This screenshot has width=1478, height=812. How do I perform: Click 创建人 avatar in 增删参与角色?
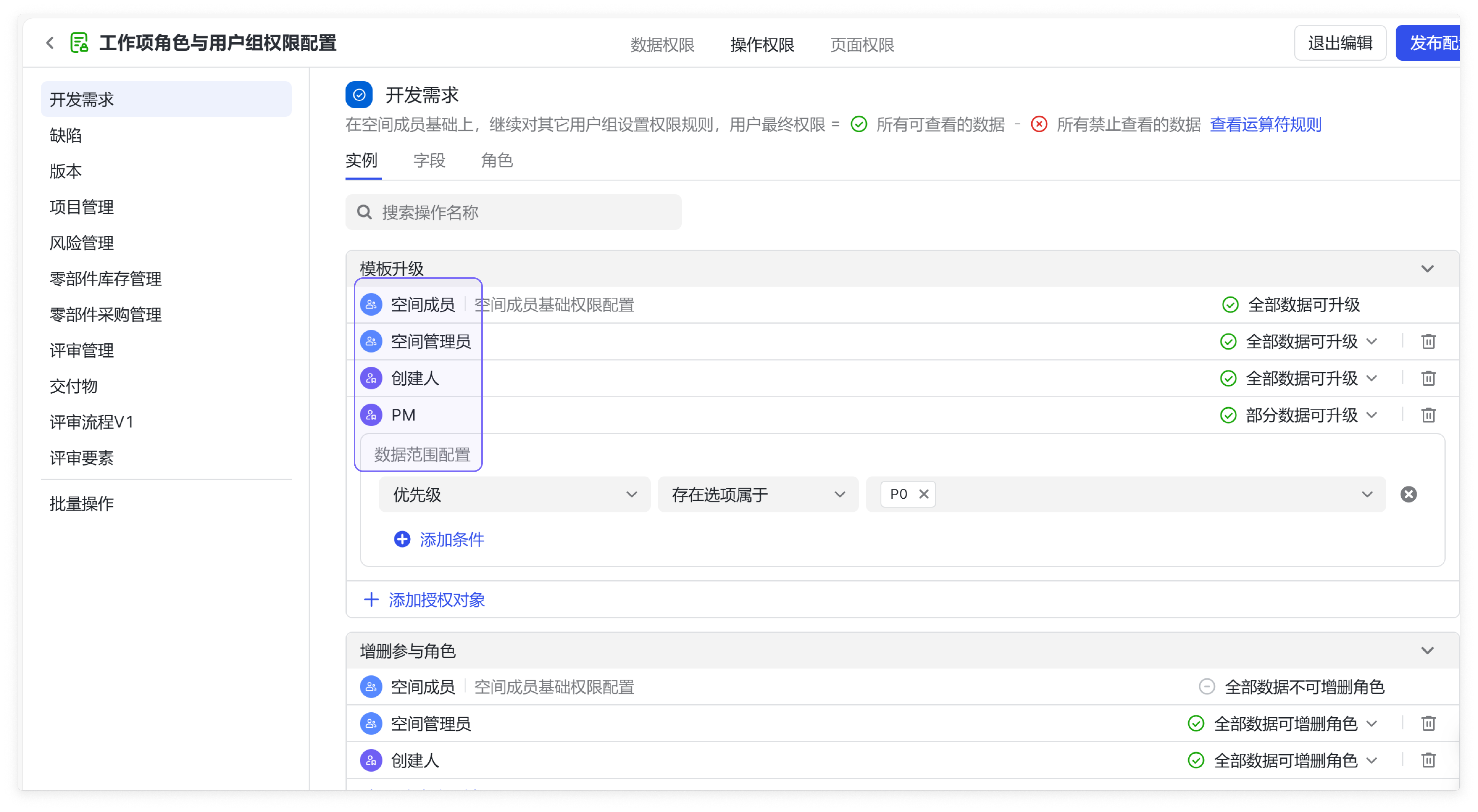click(x=371, y=760)
